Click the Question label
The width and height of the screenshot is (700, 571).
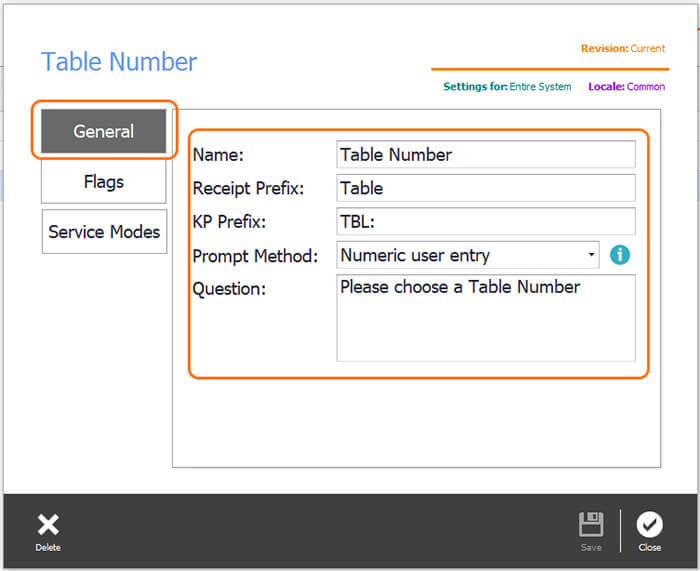tap(229, 287)
